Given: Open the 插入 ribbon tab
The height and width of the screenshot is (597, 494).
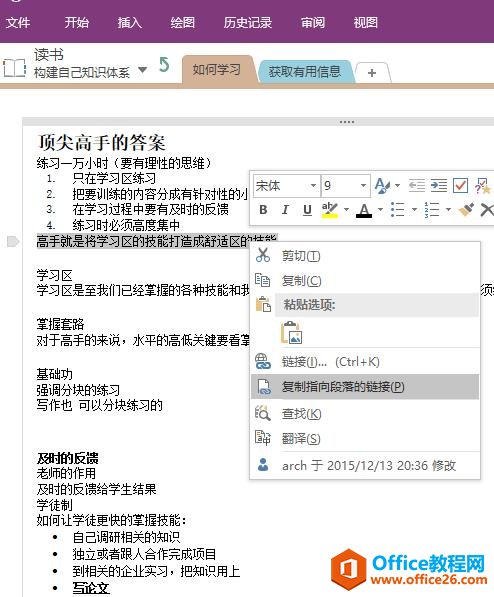Looking at the screenshot, I should (x=129, y=23).
